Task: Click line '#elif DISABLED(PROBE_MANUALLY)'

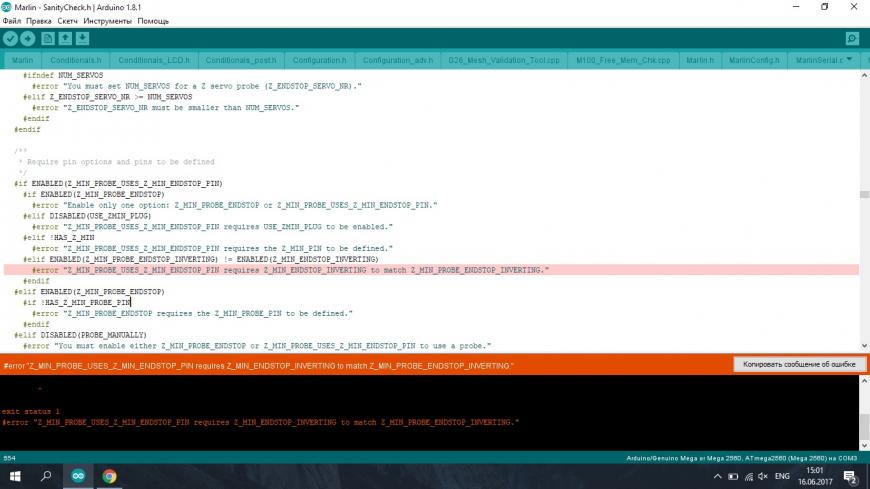Action: point(80,335)
